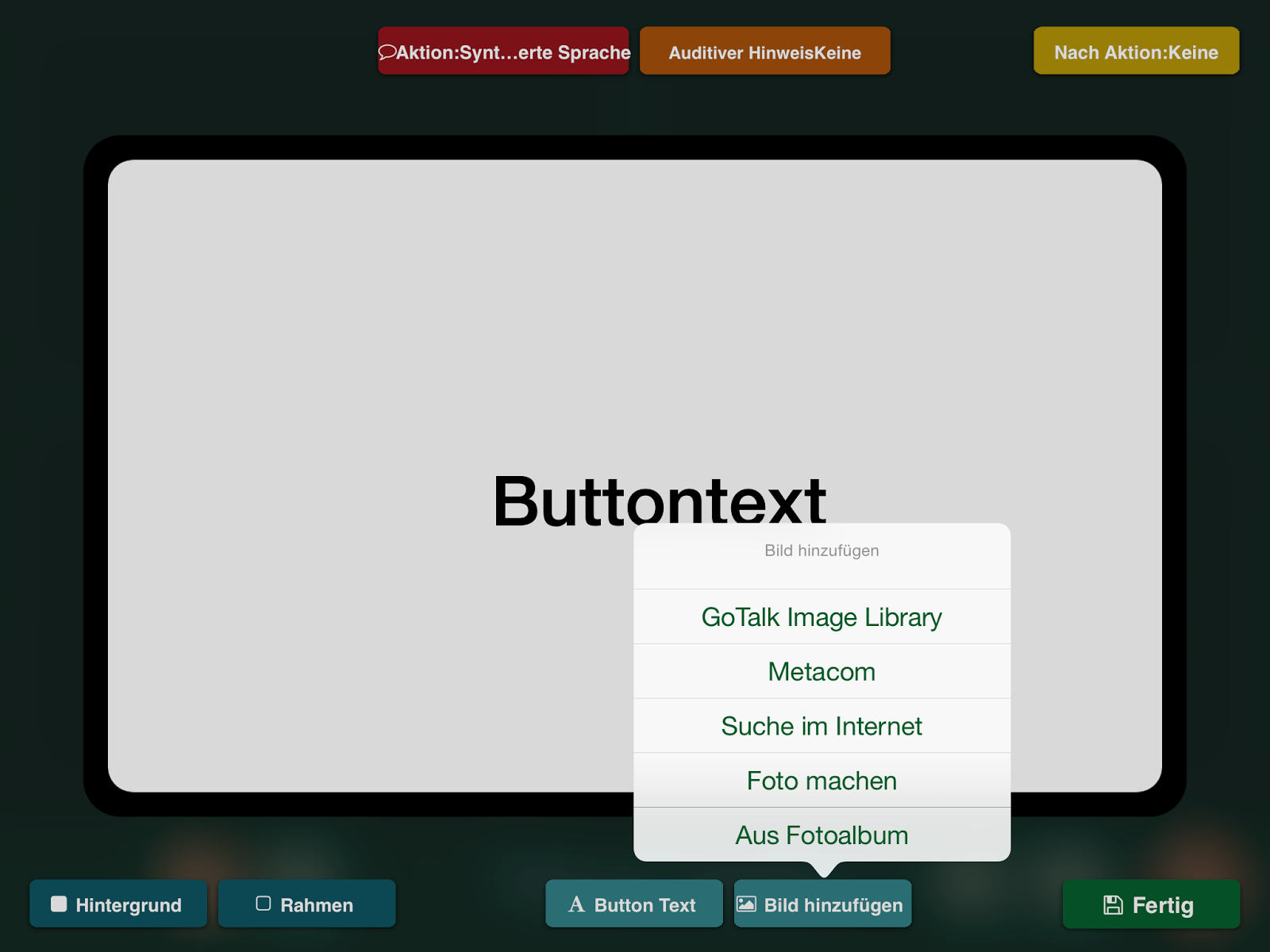1270x952 pixels.
Task: Click the filled square icon on Hintergrund
Action: tap(59, 904)
